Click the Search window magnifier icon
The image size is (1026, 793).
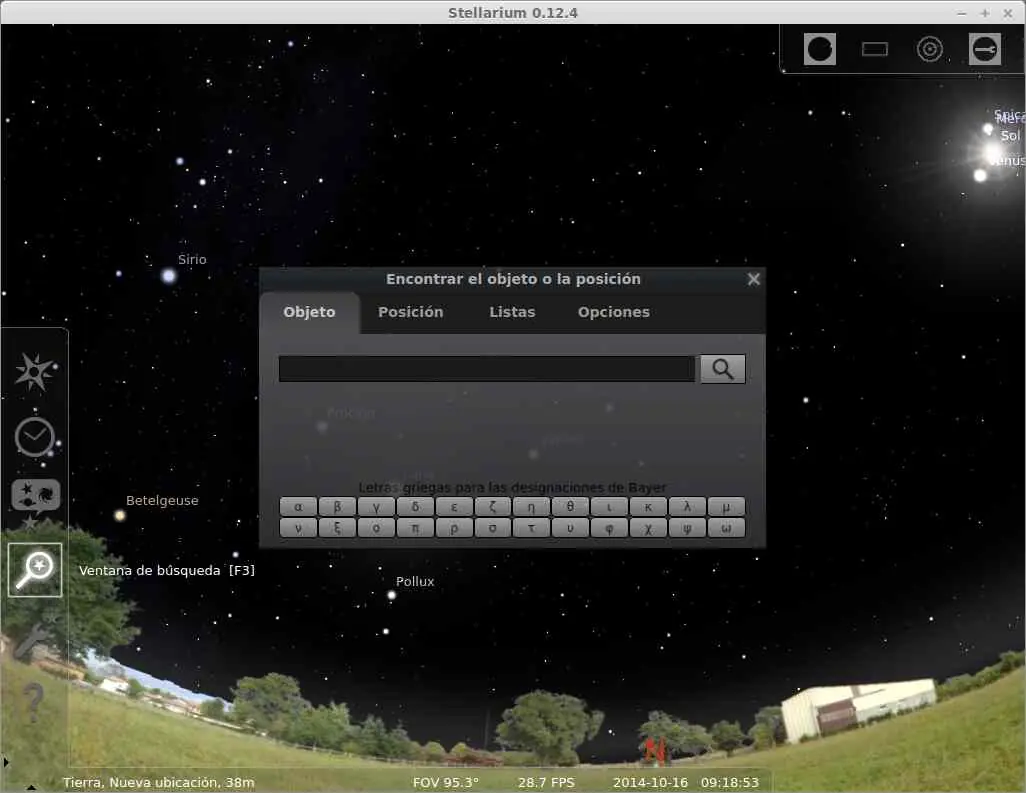coord(35,570)
